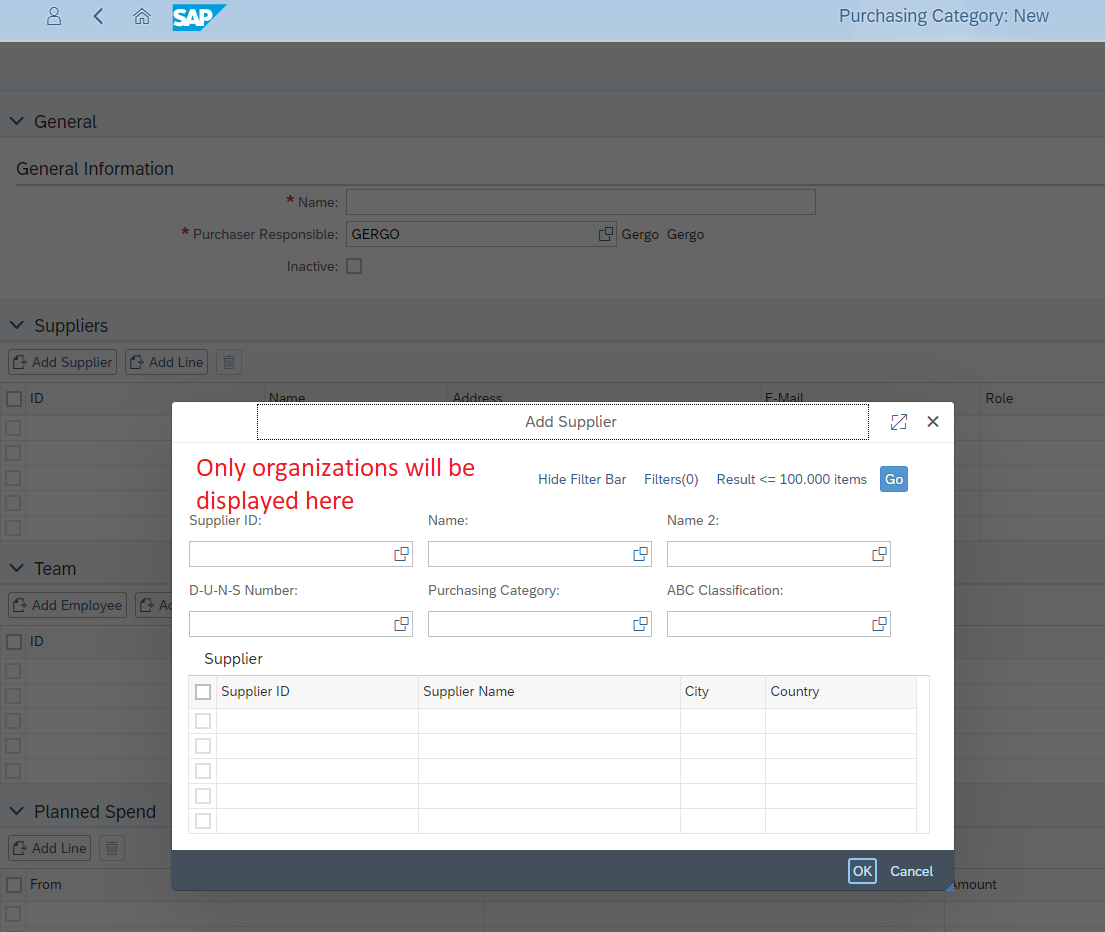Check second row checkbox in Supplier dialog table
This screenshot has width=1105, height=932.
pos(203,746)
